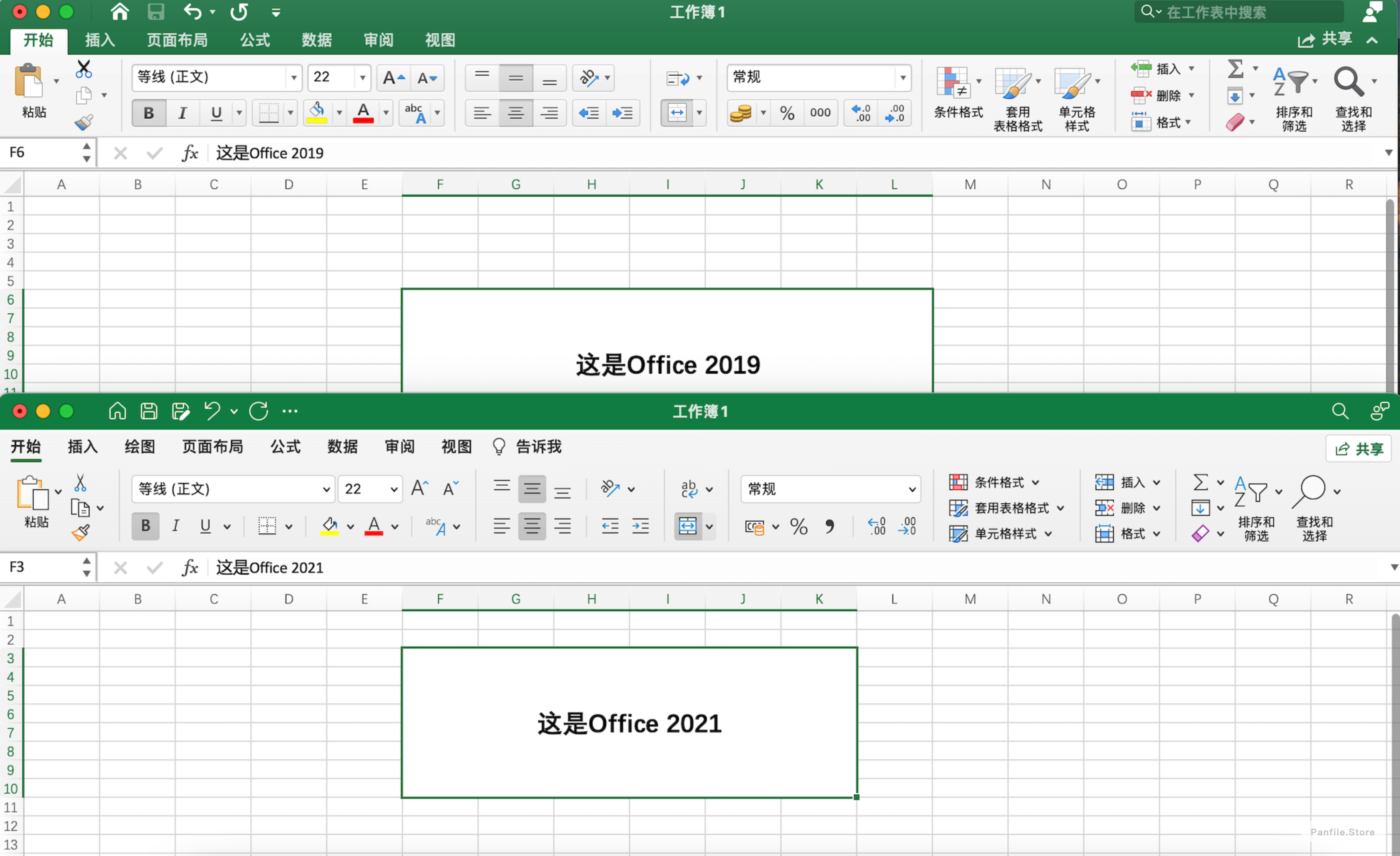Click 排序和筛选 in Office 2019 ribbon

point(1294,99)
